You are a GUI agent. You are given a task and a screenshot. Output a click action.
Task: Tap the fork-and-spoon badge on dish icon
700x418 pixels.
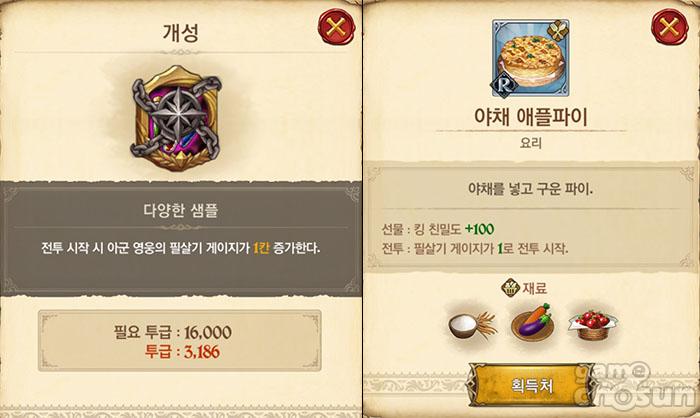pyautogui.click(x=557, y=31)
